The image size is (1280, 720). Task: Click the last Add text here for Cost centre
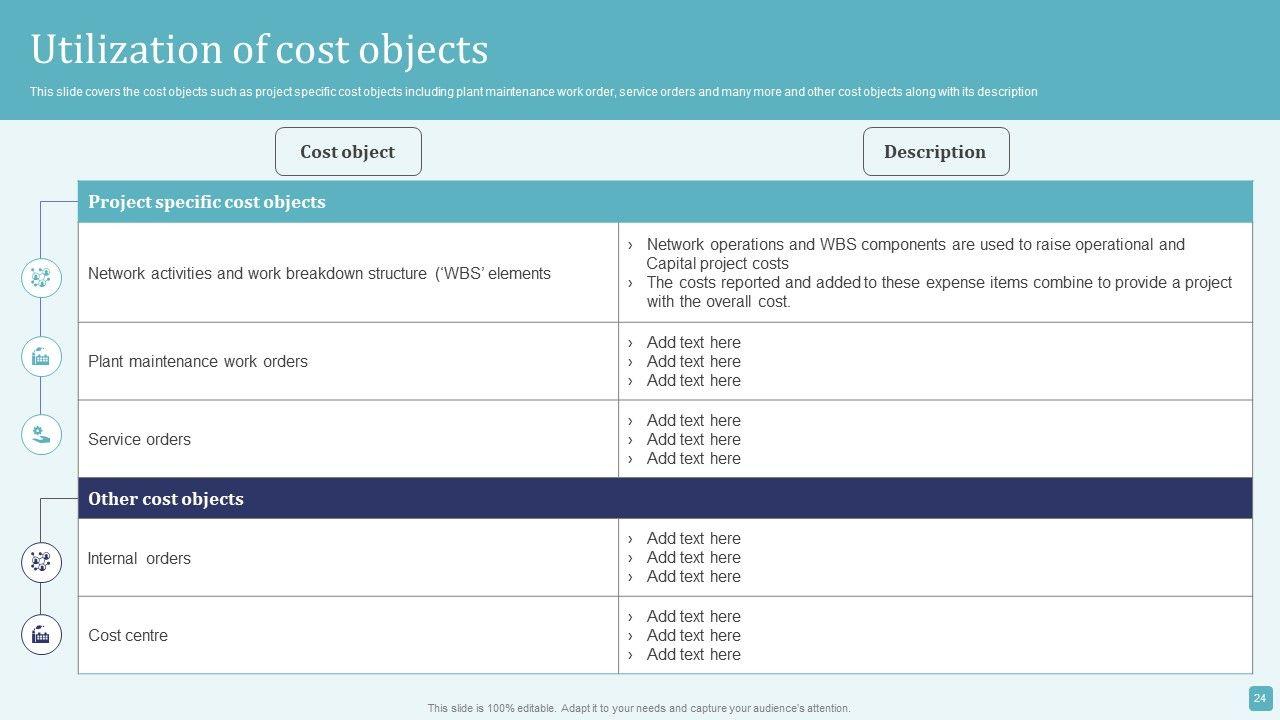[x=693, y=654]
